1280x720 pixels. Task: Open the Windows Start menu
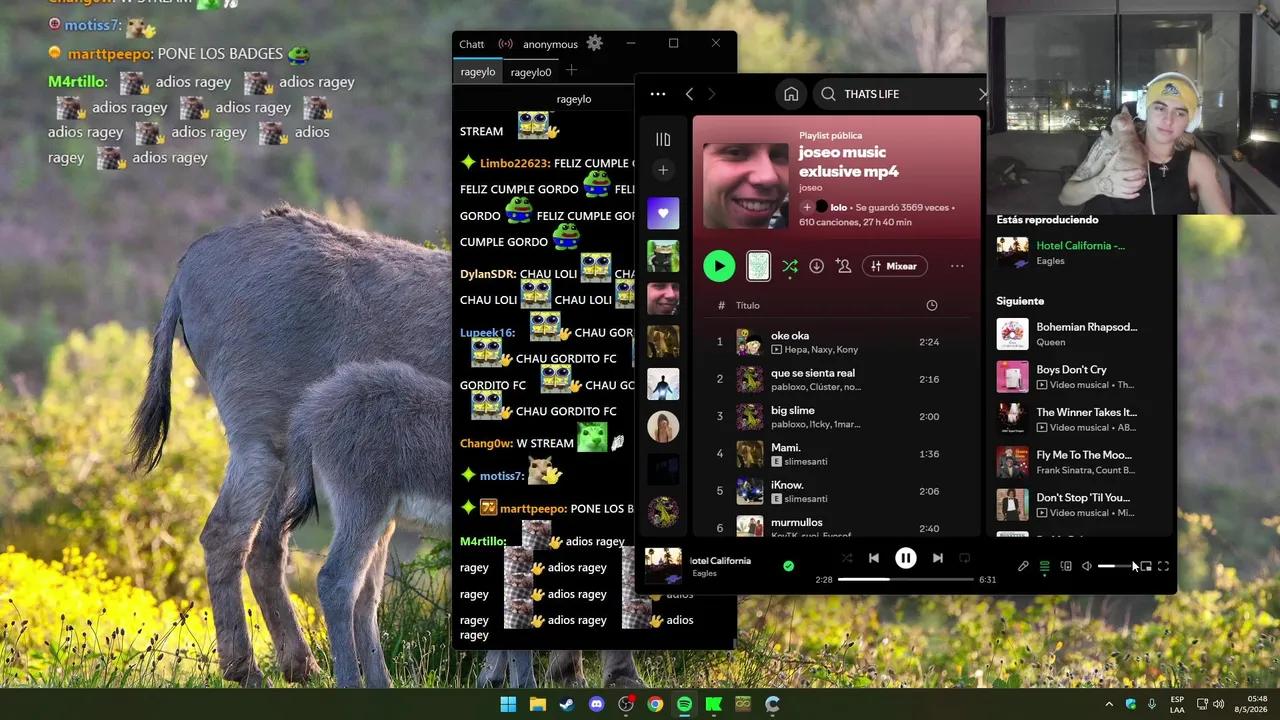[508, 704]
